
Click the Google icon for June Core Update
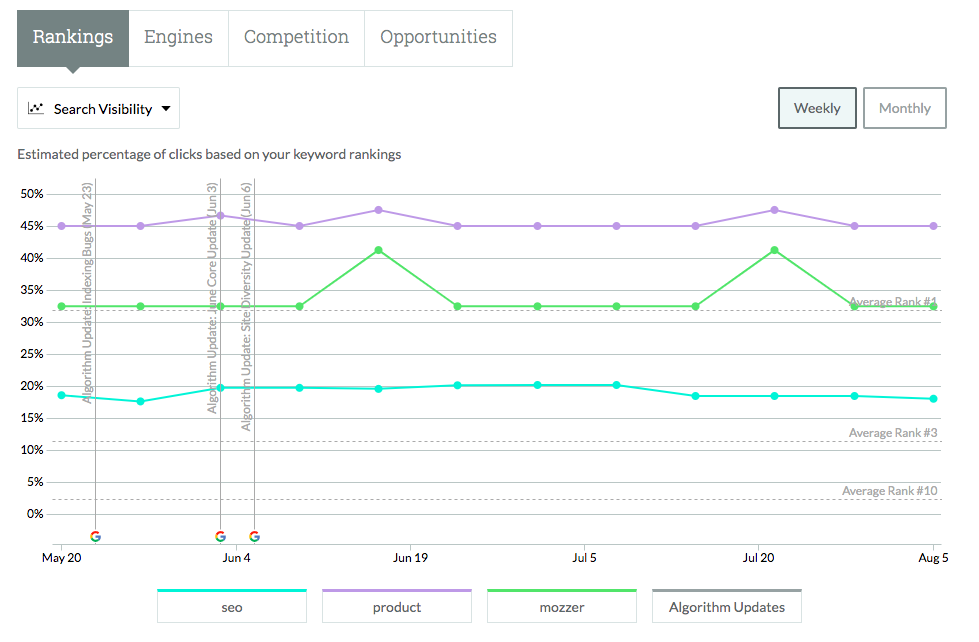(221, 536)
